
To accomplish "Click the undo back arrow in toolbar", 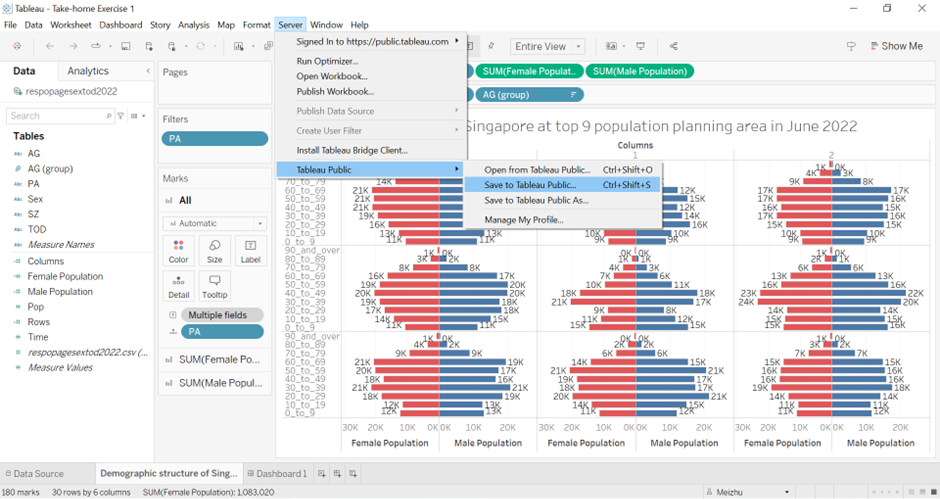I will point(50,46).
